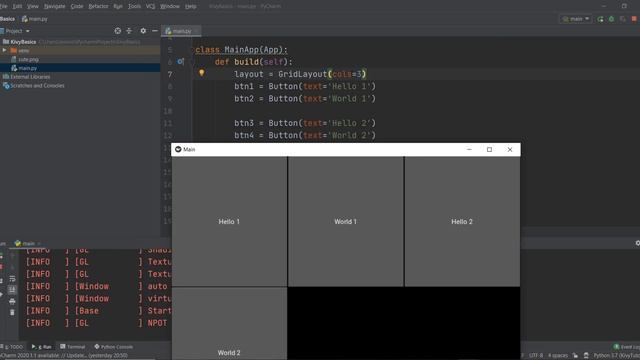This screenshot has width=640, height=360.
Task: Click the lock read-only icon in status bar
Action: point(576,356)
